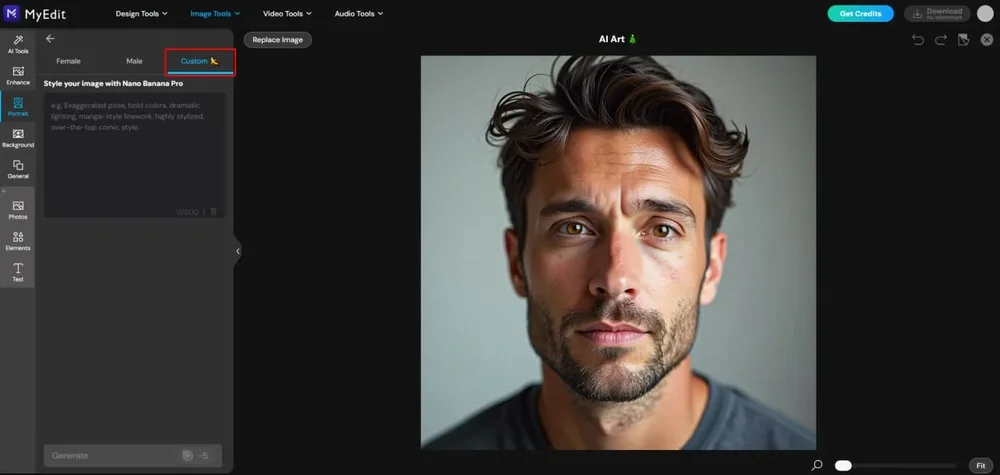Clear prompt with the trash icon

[x=213, y=212]
